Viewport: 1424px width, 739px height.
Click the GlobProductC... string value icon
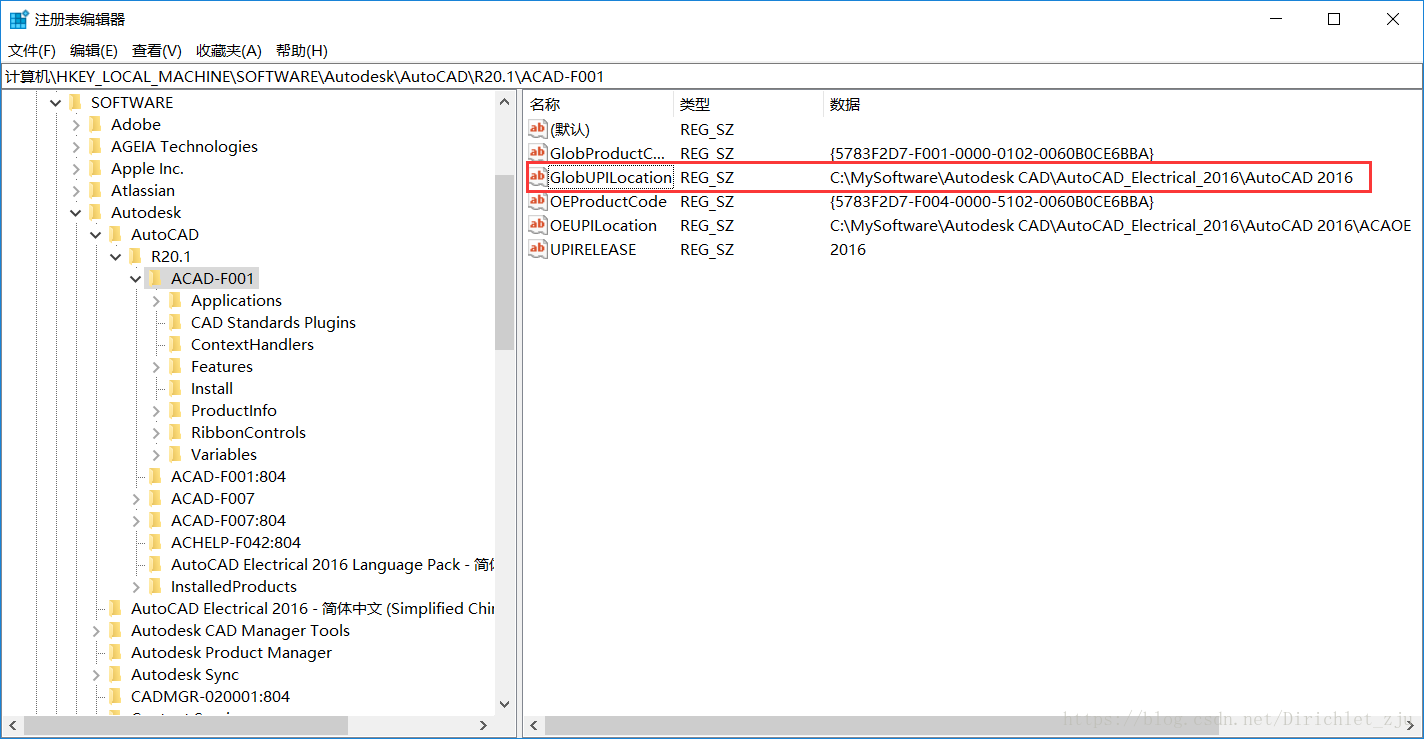pyautogui.click(x=538, y=153)
